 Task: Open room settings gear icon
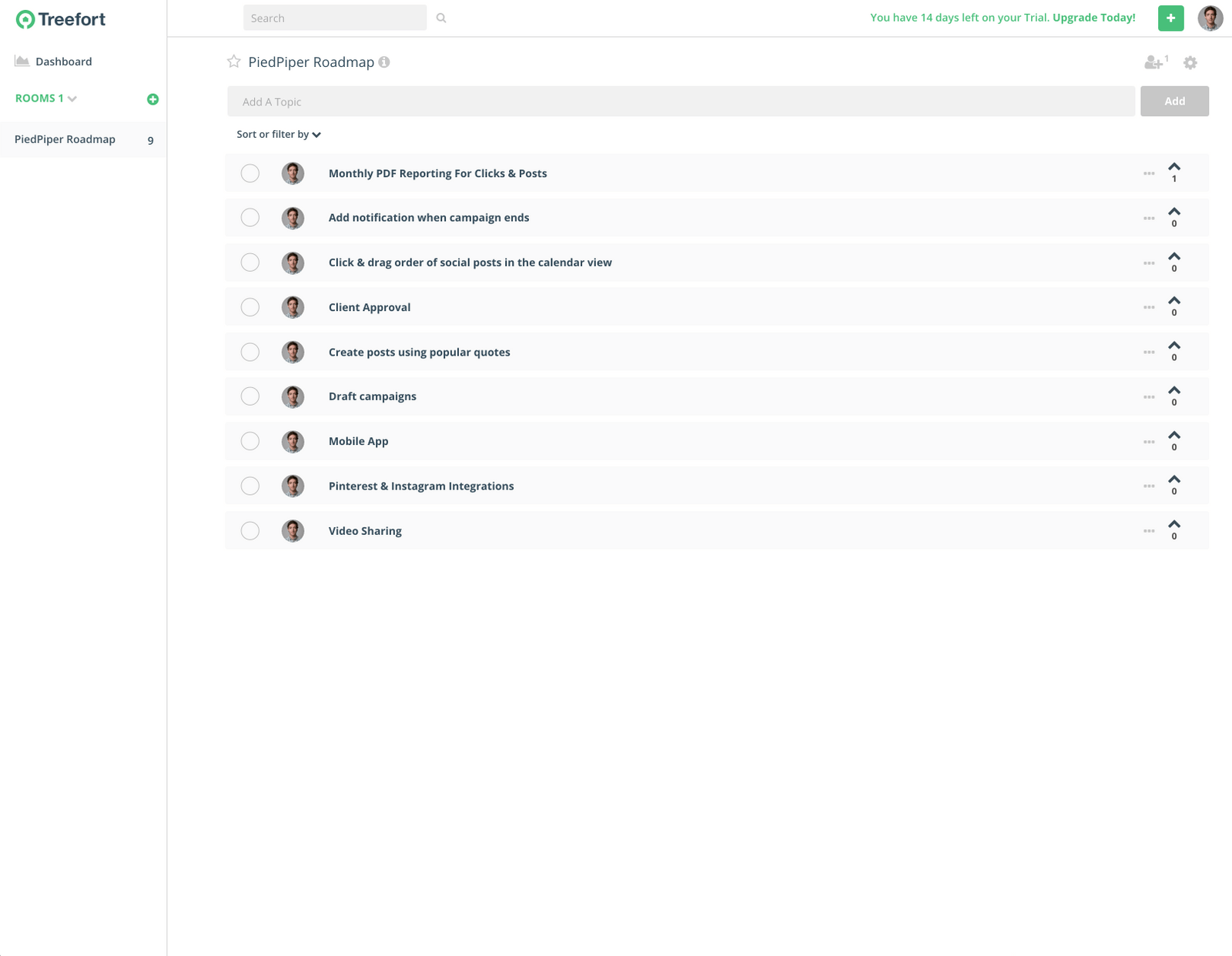point(1190,62)
